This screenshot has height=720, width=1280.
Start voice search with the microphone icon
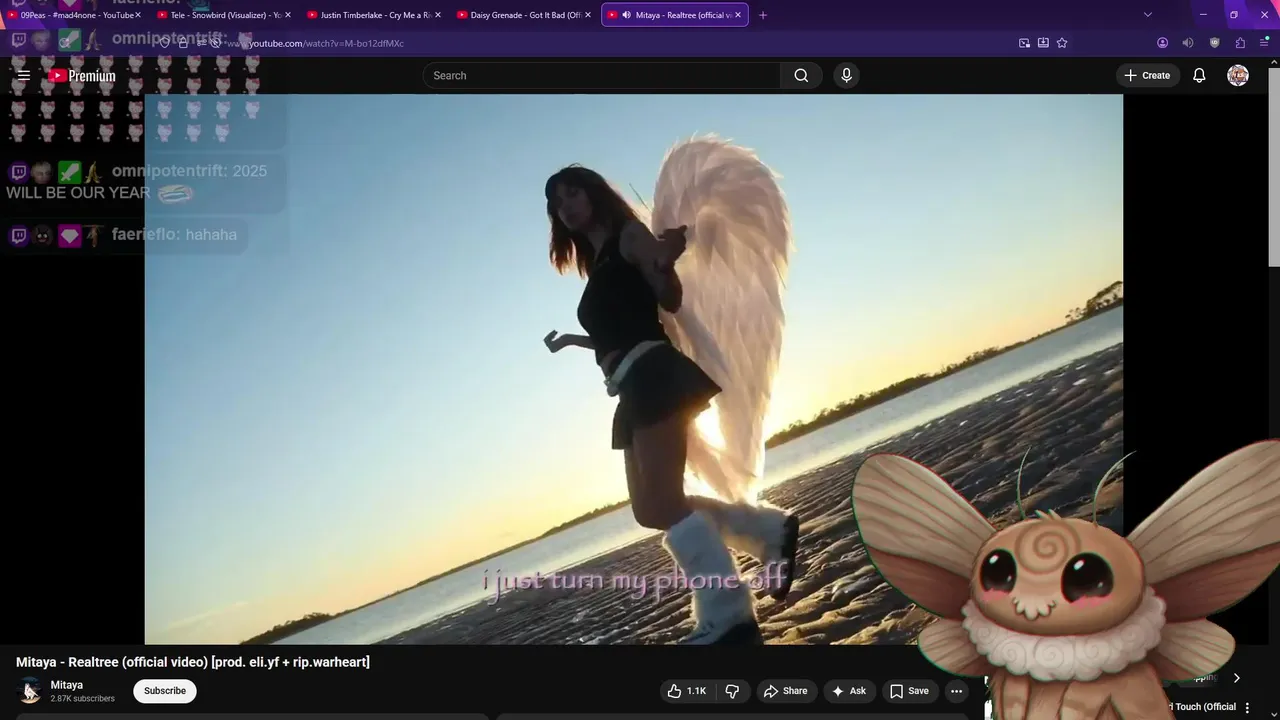coord(846,75)
